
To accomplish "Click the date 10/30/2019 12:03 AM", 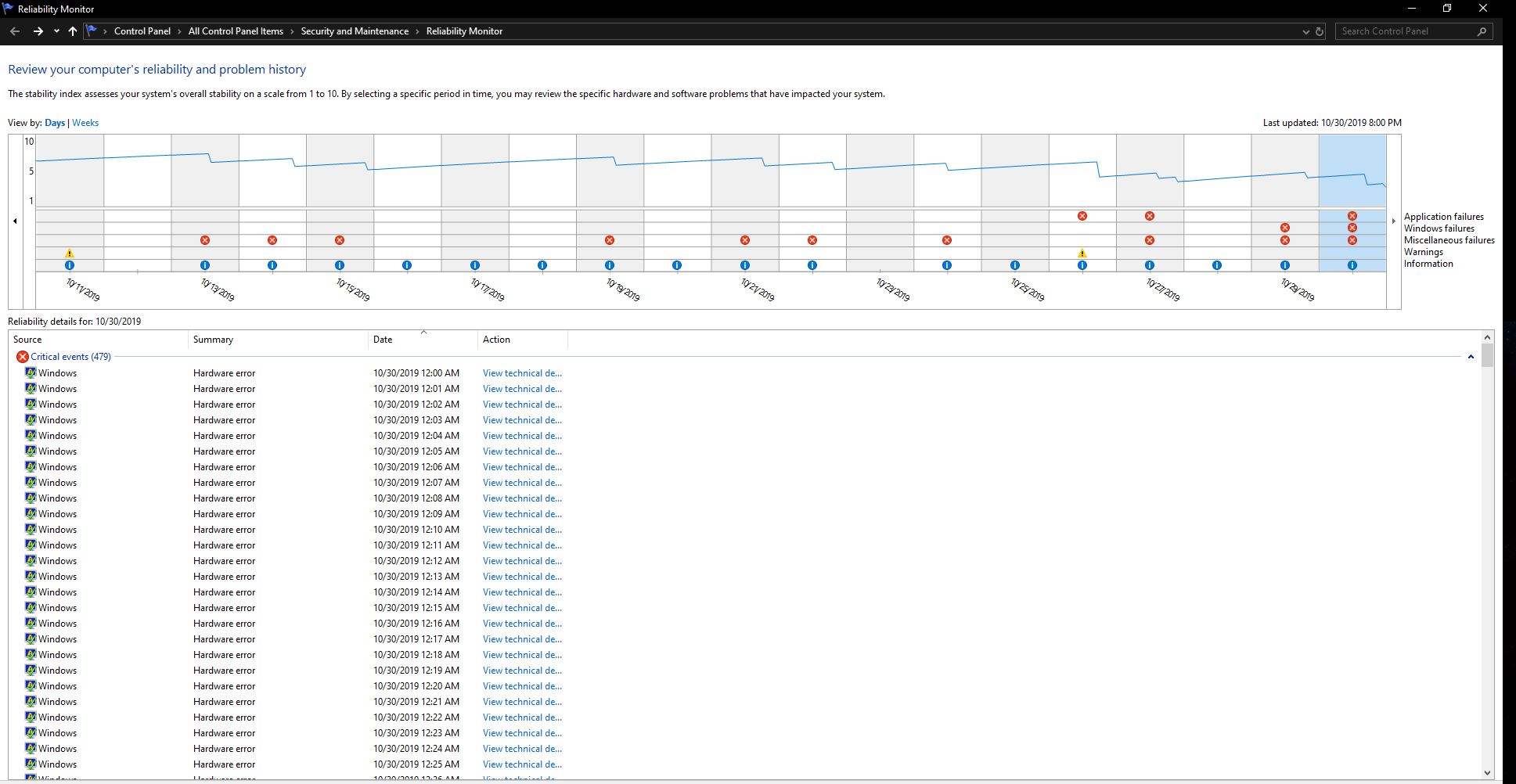I will pyautogui.click(x=416, y=420).
